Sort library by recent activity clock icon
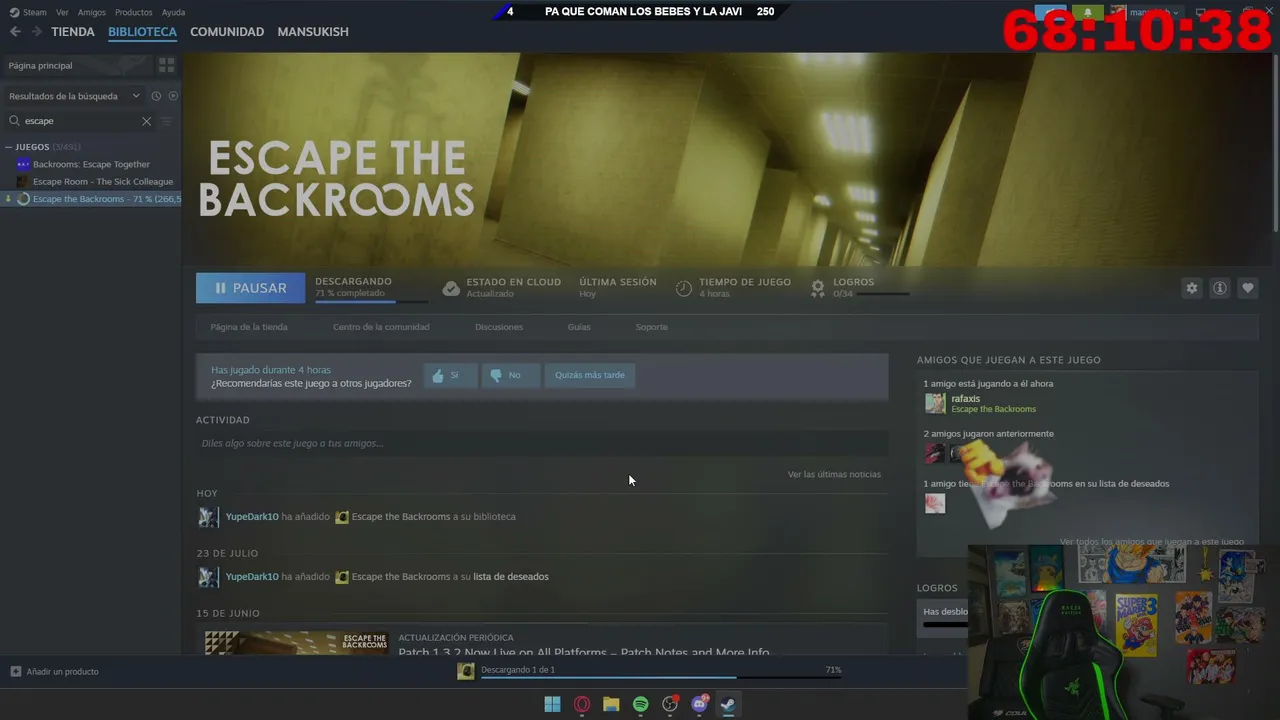 point(156,96)
